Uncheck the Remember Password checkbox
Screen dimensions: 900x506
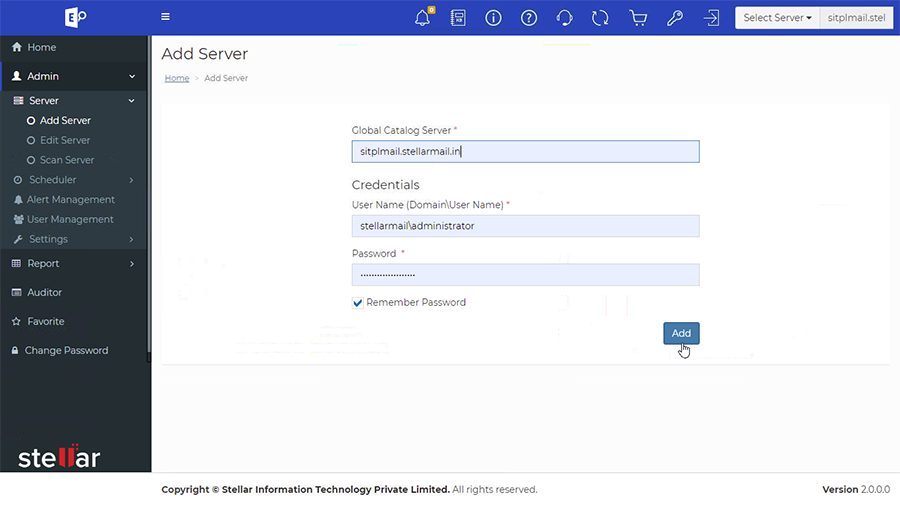358,303
